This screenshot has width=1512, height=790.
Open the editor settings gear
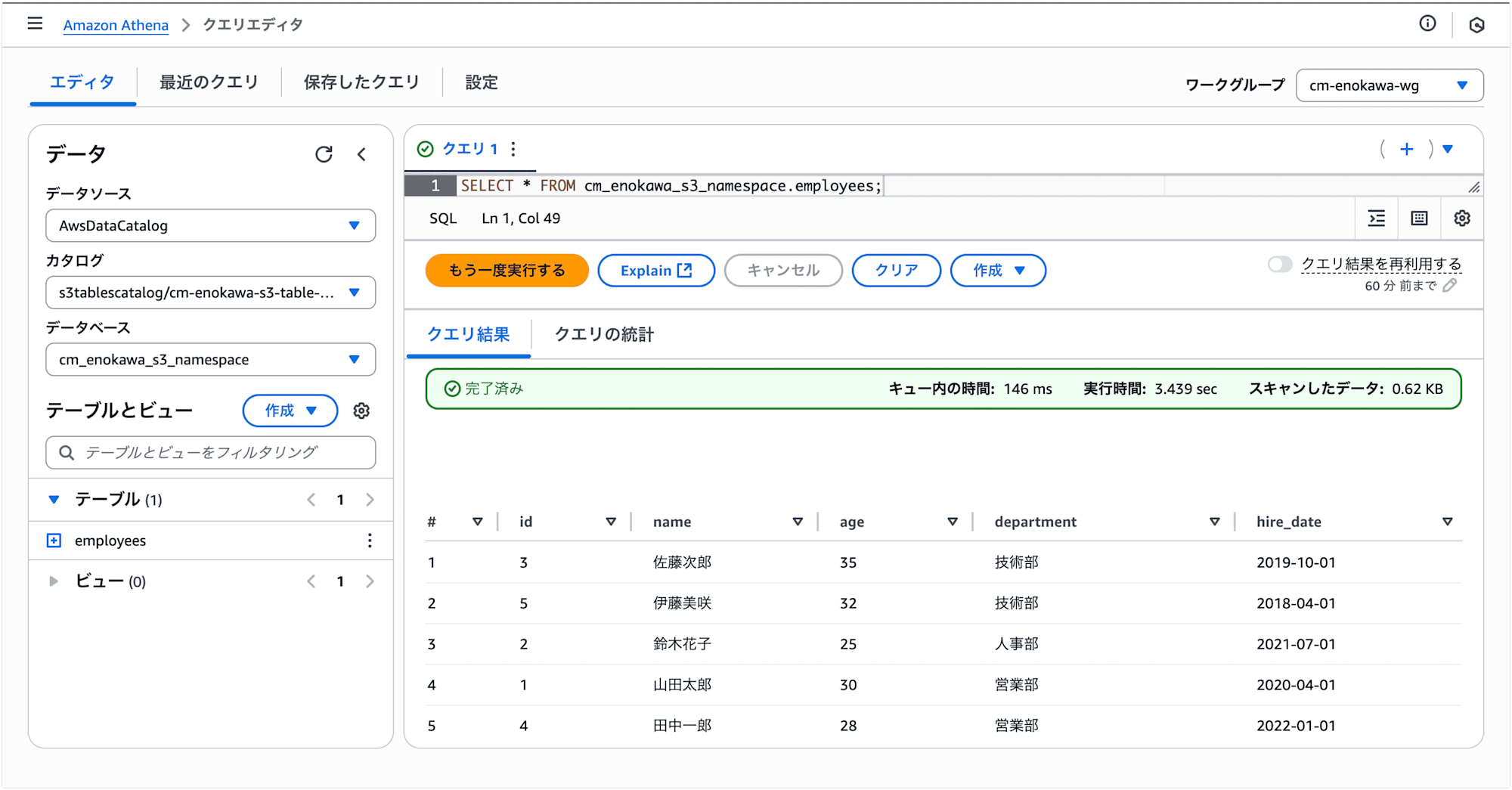pyautogui.click(x=1462, y=218)
